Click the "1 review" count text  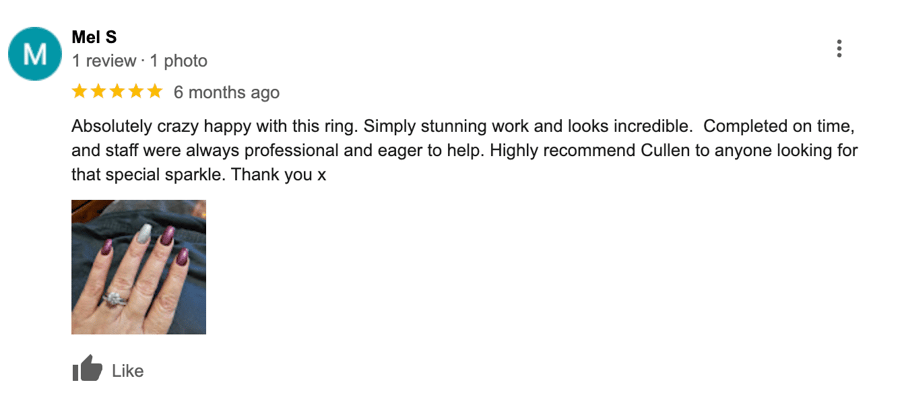click(x=104, y=61)
